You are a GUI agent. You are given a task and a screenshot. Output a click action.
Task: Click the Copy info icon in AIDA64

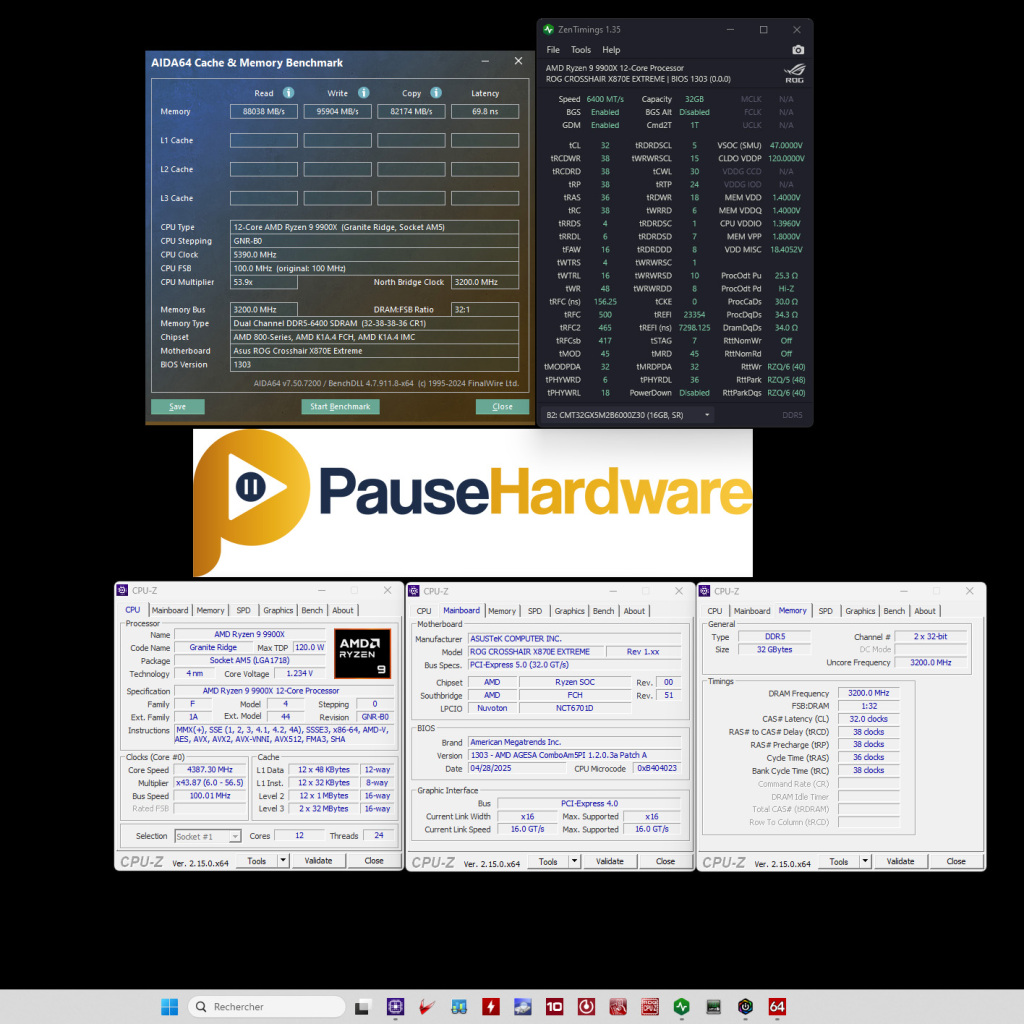point(436,93)
